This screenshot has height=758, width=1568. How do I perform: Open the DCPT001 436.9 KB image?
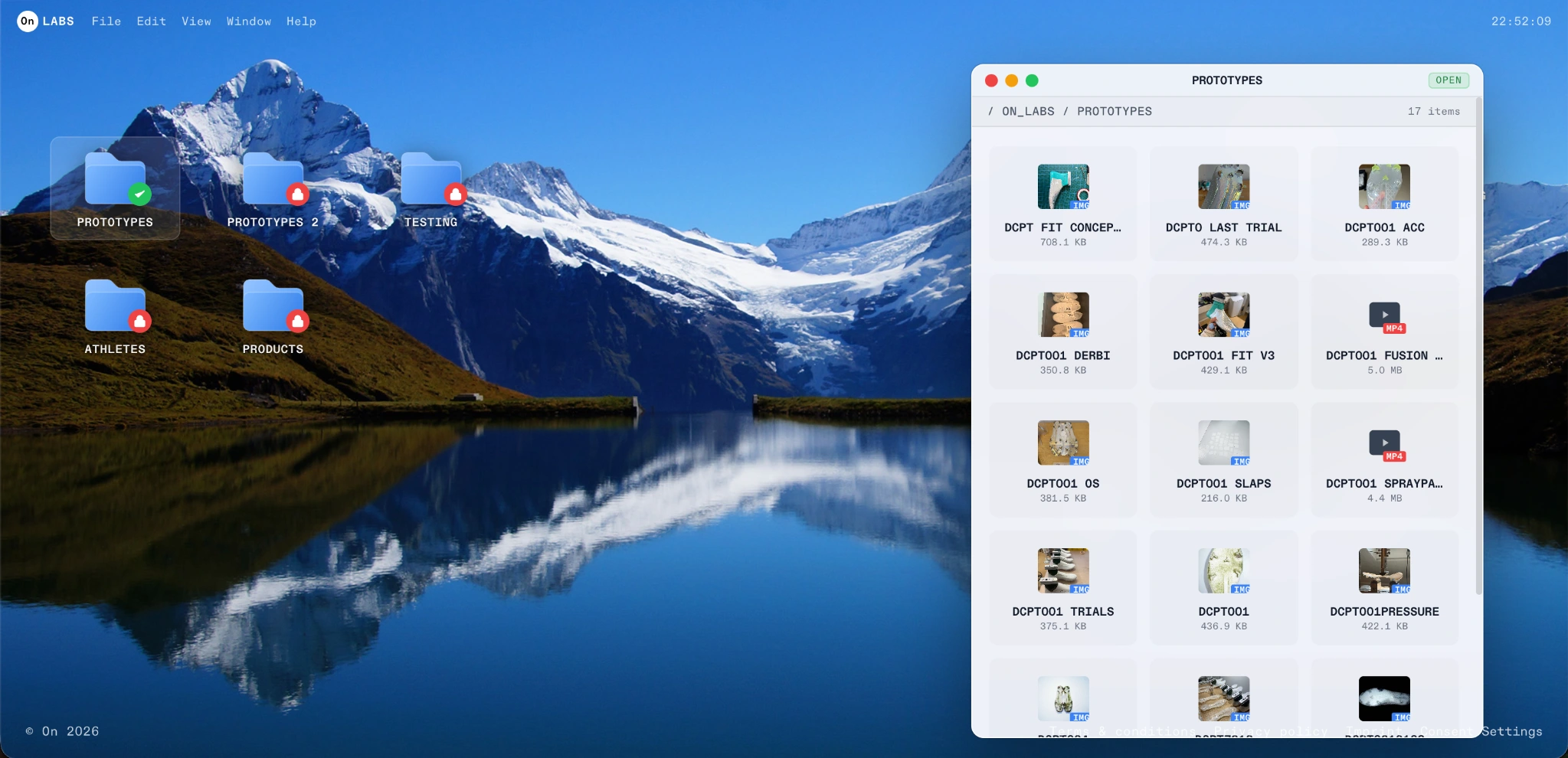[1223, 587]
